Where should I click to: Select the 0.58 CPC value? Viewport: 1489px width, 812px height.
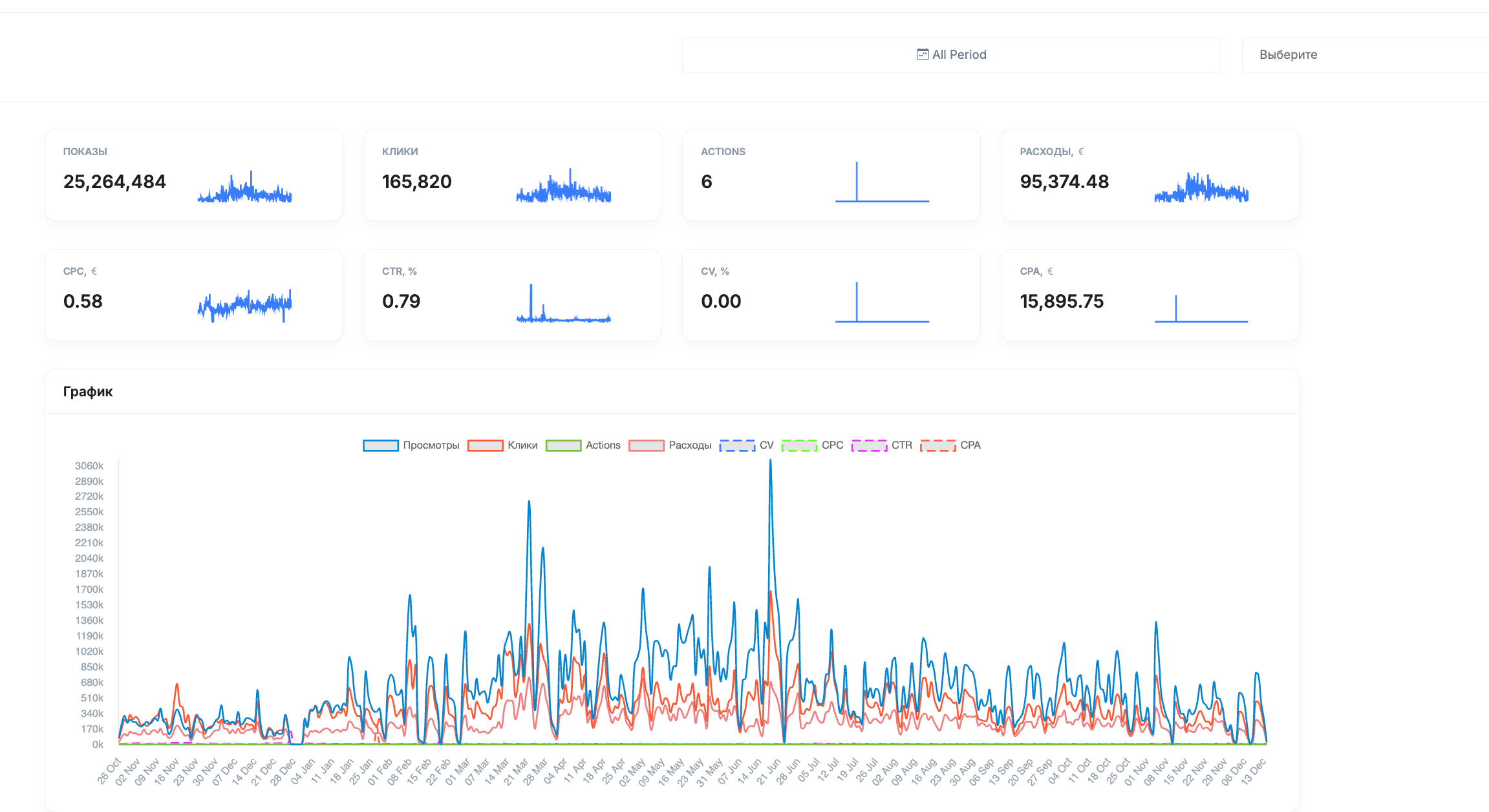tap(83, 301)
